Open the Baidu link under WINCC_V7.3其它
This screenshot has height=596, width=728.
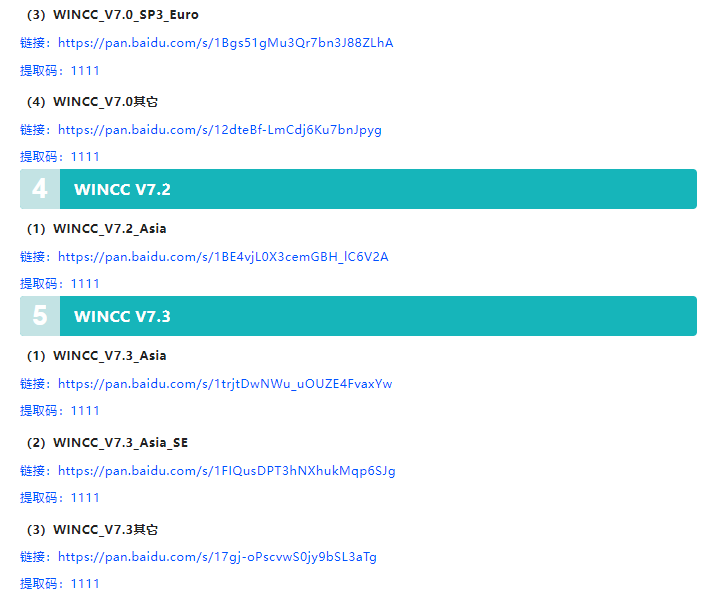pos(217,557)
